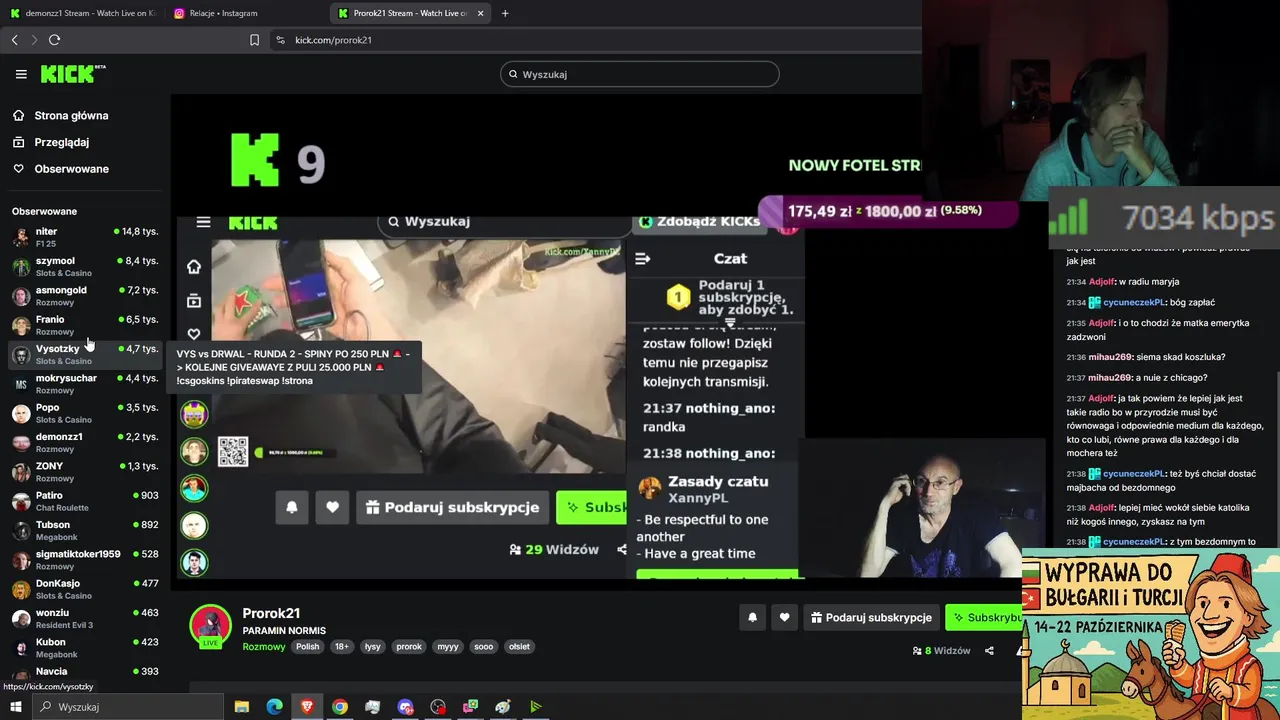1280x720 pixels.
Task: Select the prorok tag
Action: point(409,647)
